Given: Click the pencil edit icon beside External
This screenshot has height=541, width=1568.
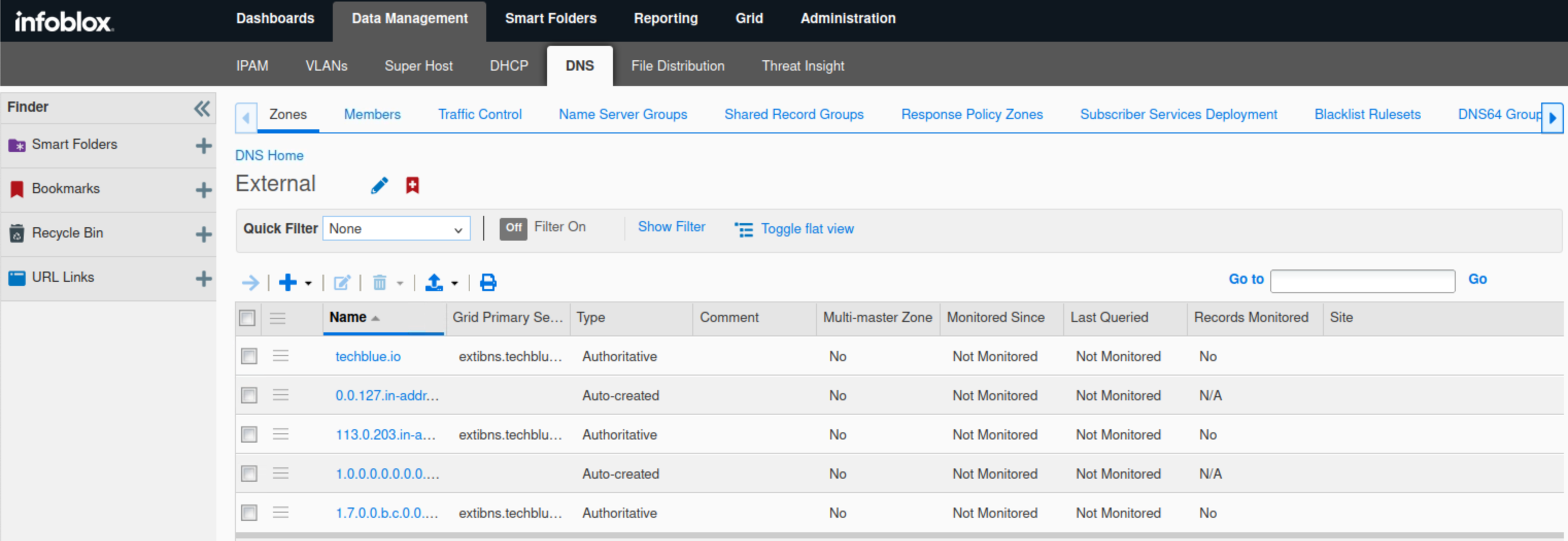Looking at the screenshot, I should tap(379, 185).
